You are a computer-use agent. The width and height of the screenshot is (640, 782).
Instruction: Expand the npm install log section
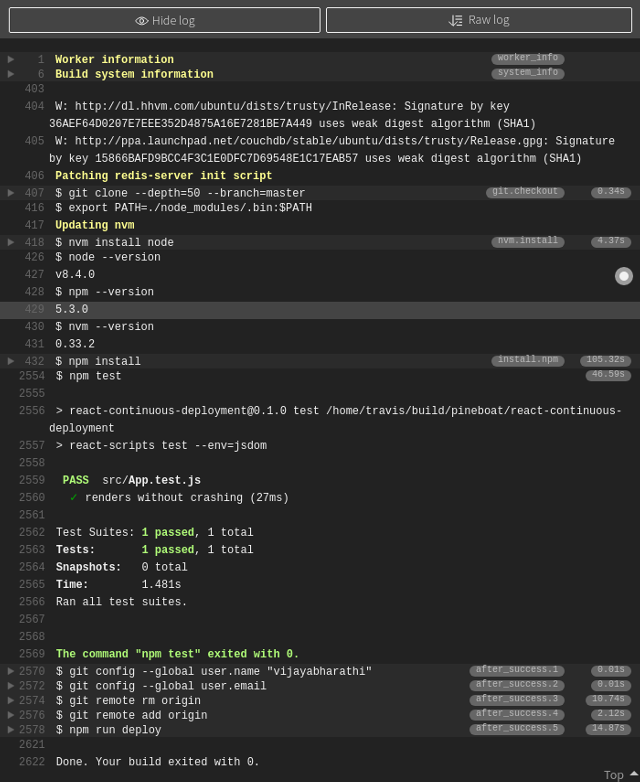click(11, 361)
